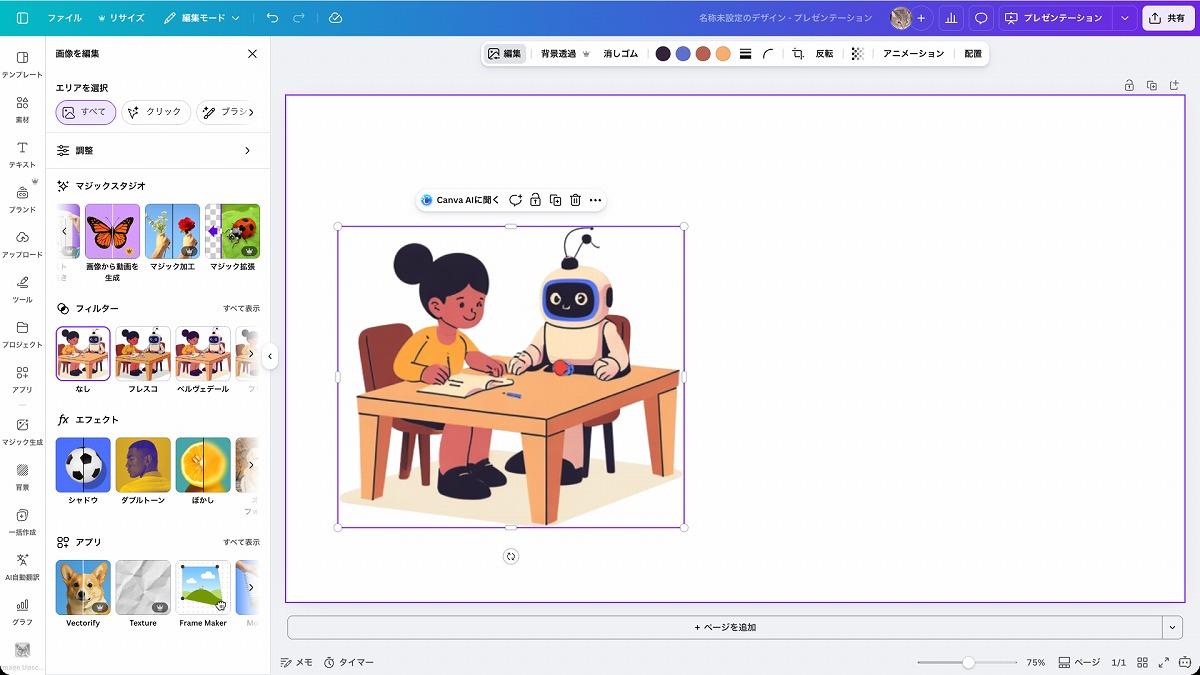Select the すべて area option
Viewport: 1200px width, 675px height.
[85, 112]
